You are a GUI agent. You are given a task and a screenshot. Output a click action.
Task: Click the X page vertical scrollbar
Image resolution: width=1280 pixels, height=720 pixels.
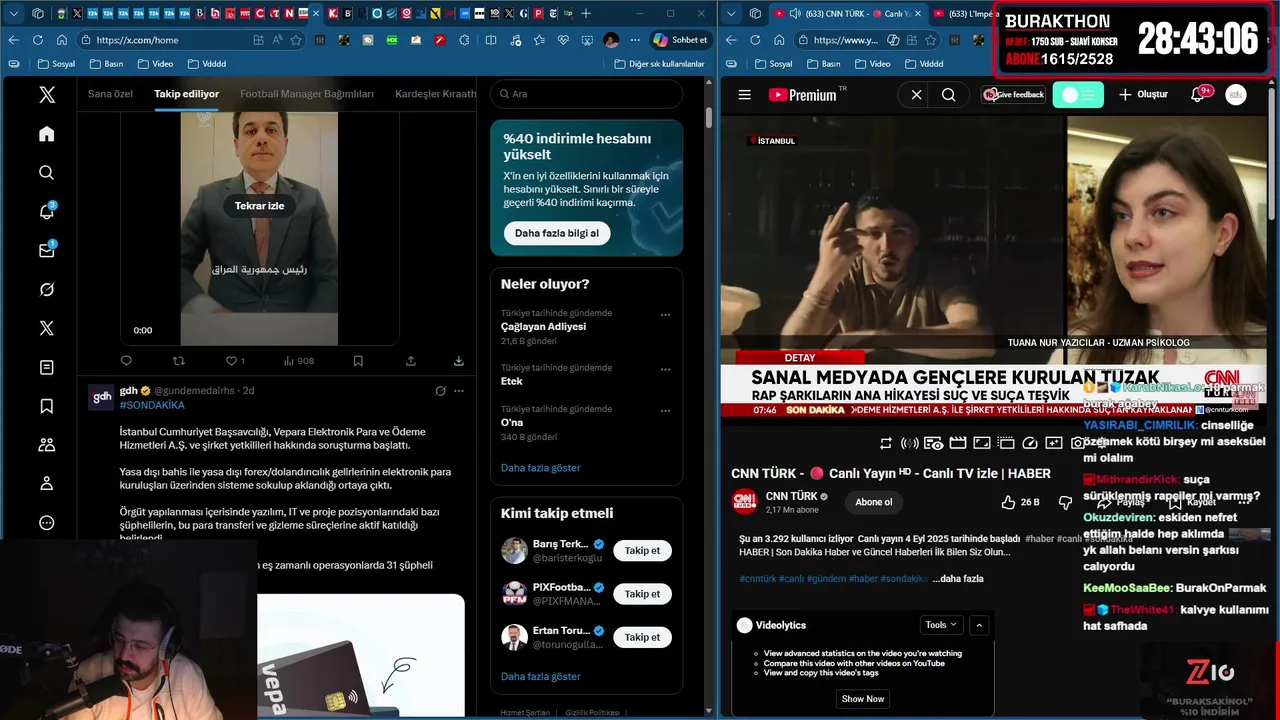click(x=709, y=117)
